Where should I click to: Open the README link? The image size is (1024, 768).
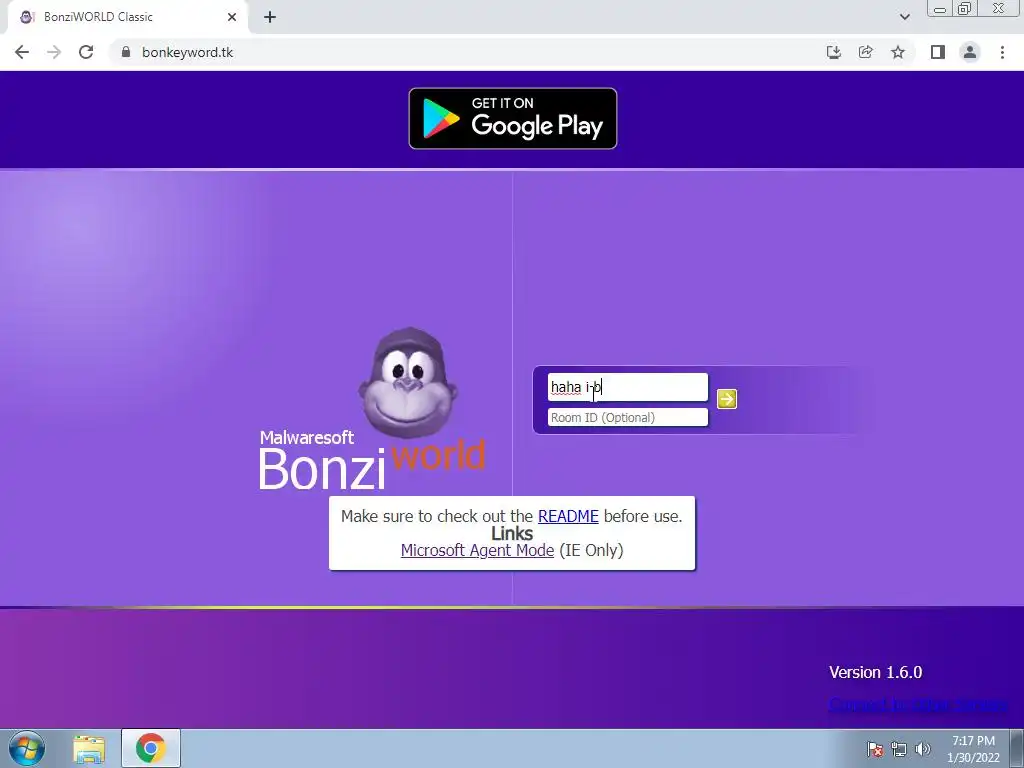568,516
